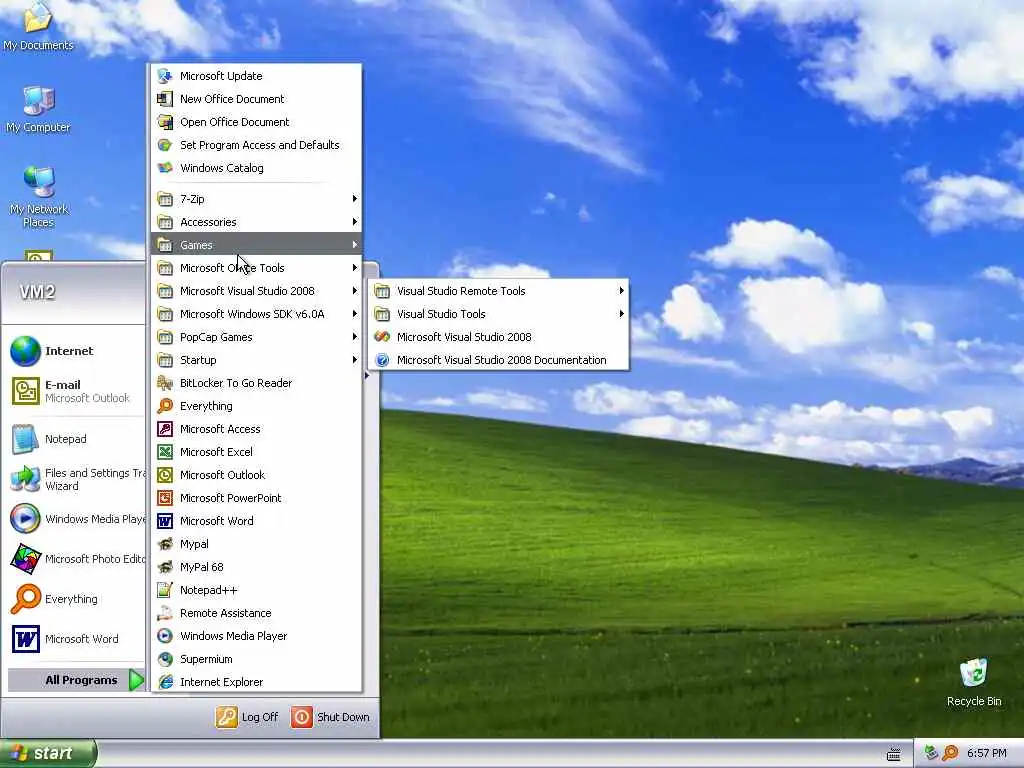This screenshot has width=1024, height=768.
Task: Click the New Office Document icon
Action: point(165,99)
